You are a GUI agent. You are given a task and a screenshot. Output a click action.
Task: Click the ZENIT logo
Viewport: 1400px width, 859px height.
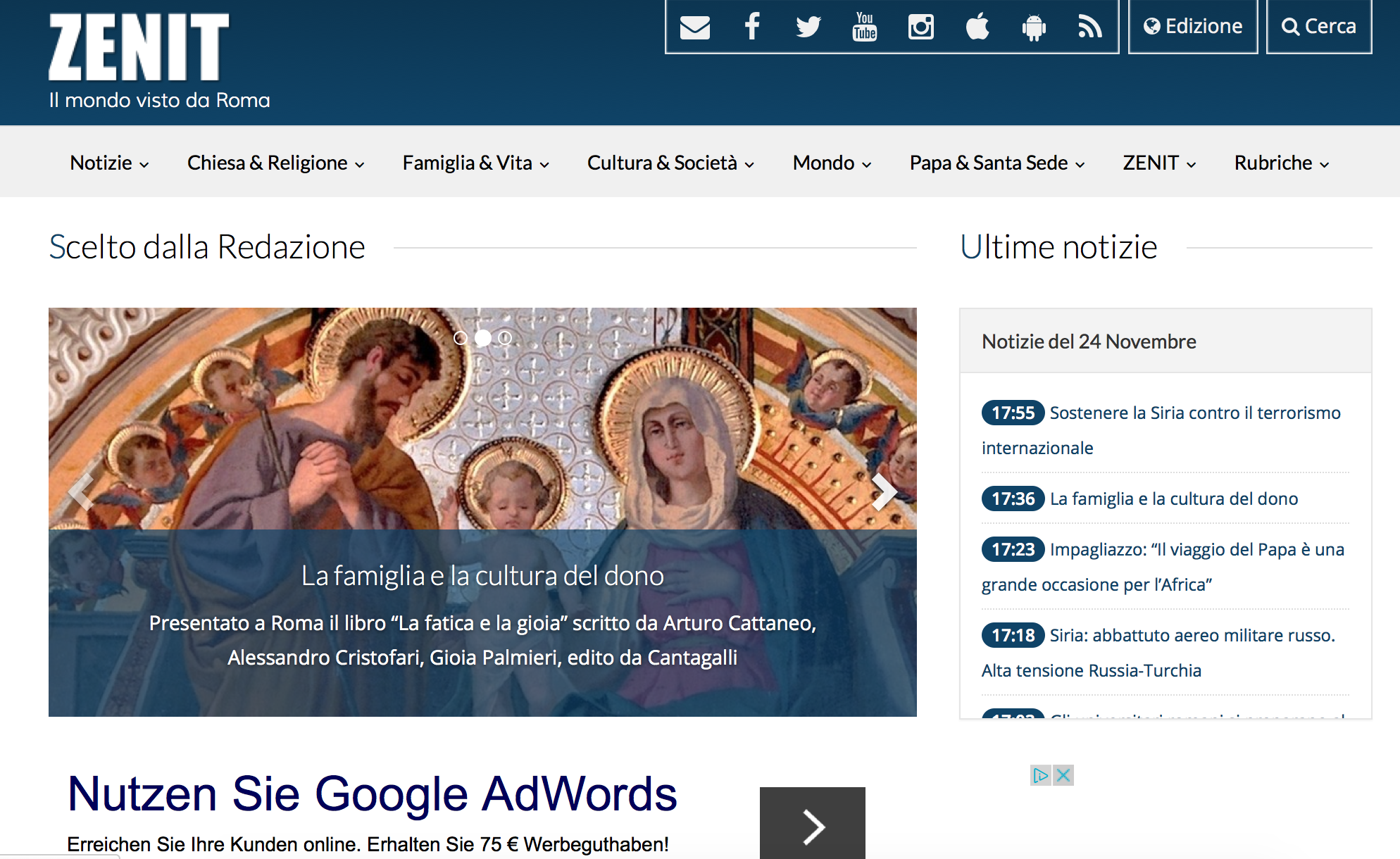[x=139, y=46]
